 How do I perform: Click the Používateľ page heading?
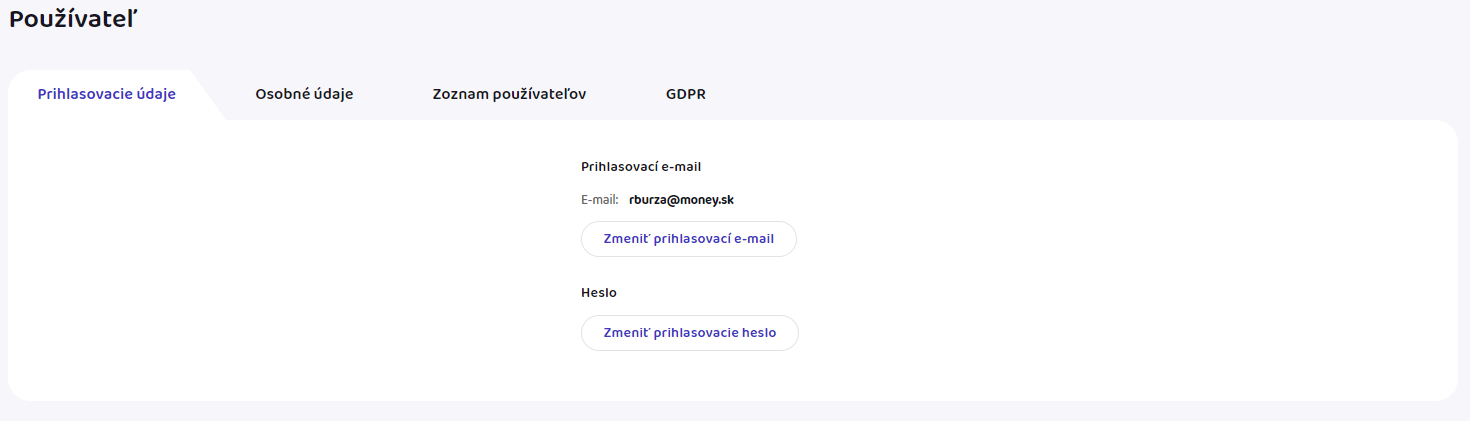coord(73,18)
